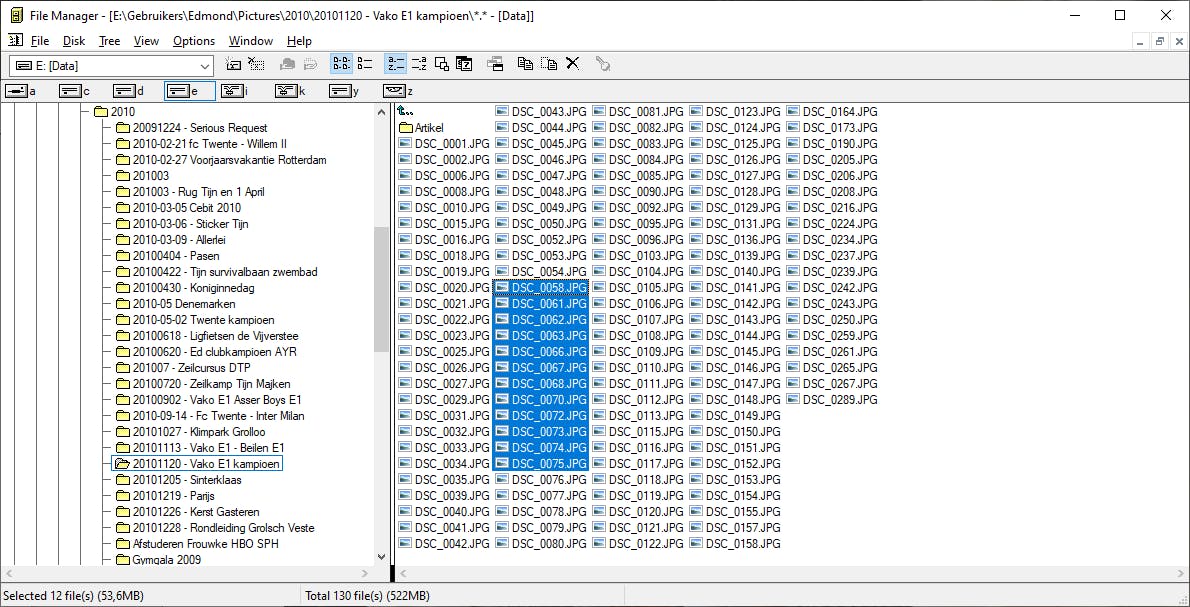The width and height of the screenshot is (1190, 607).
Task: Open the Disk menu
Action: [74, 41]
